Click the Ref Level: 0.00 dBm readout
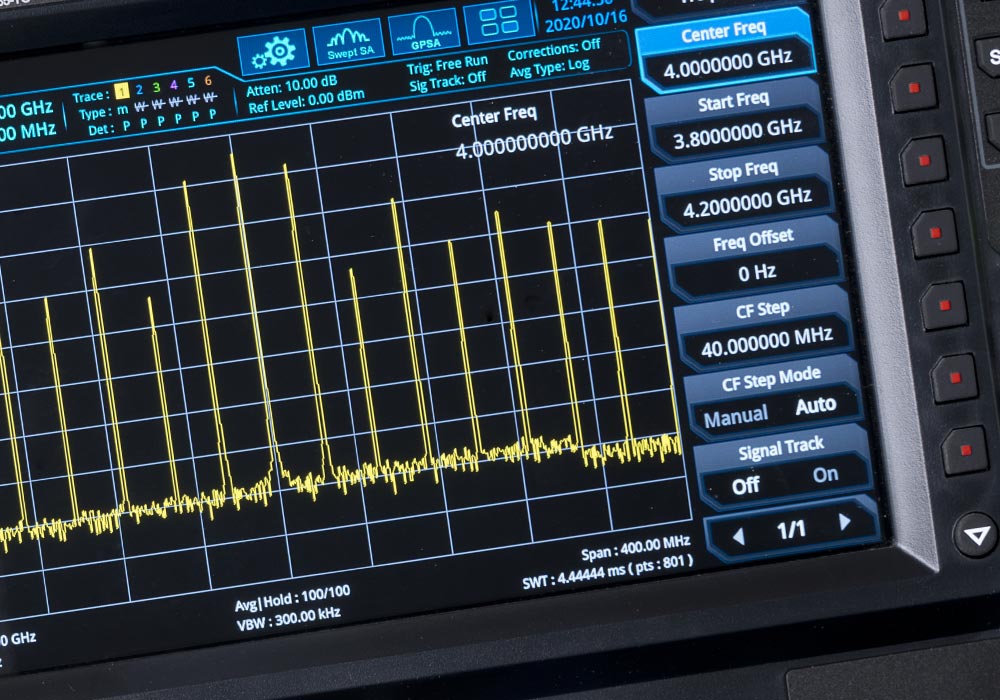The width and height of the screenshot is (1000, 700). [x=306, y=101]
